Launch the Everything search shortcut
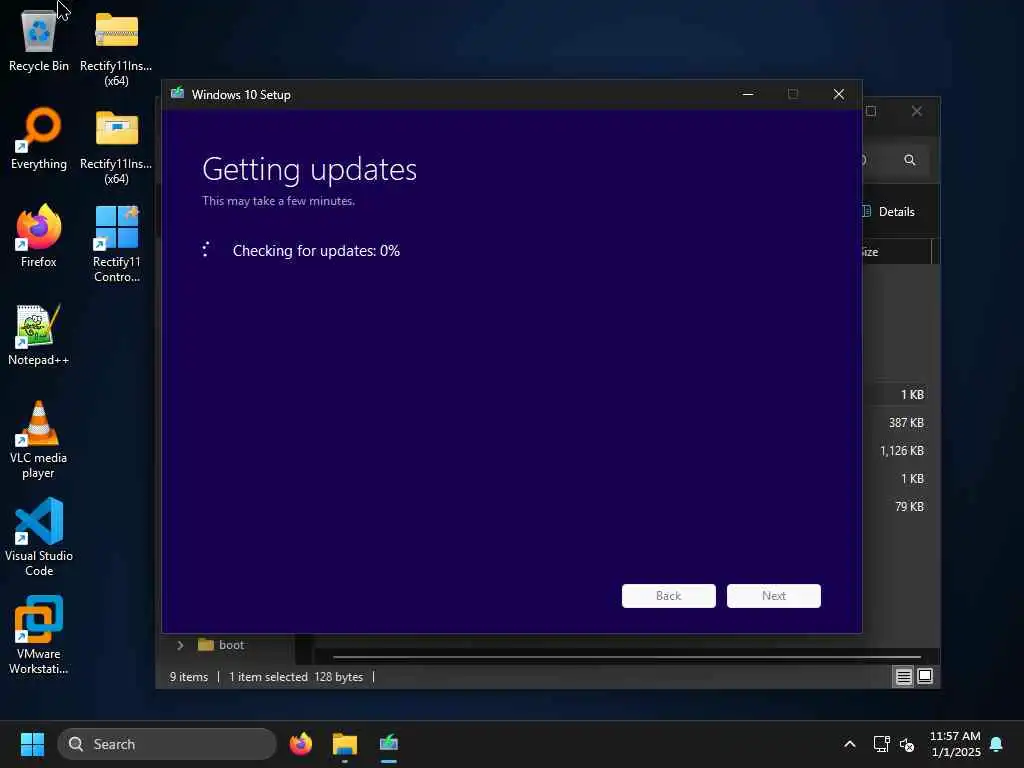Screen dimensions: 1024x768 click(39, 138)
